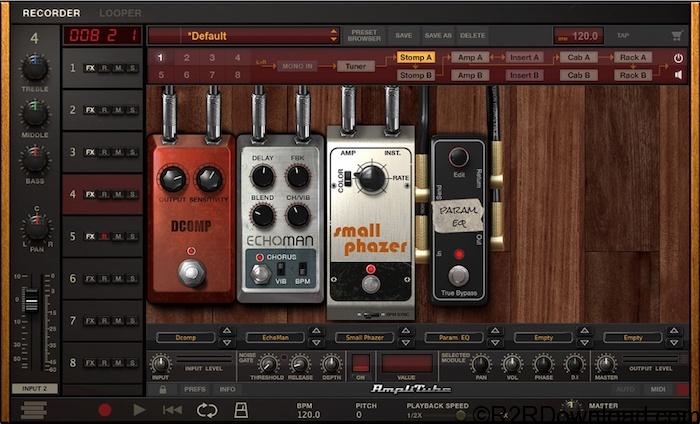Step to the next Dcomp stomp slot model
This screenshot has width=700, height=424.
click(x=227, y=343)
